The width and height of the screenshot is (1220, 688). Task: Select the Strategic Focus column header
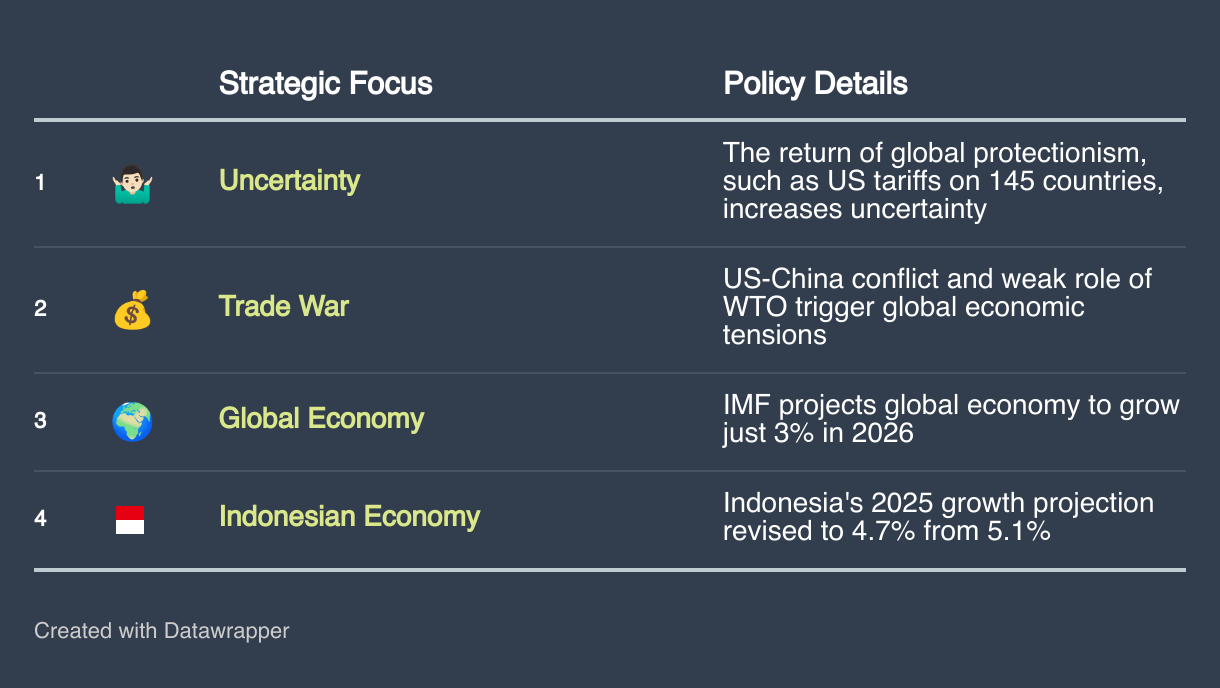pos(326,83)
